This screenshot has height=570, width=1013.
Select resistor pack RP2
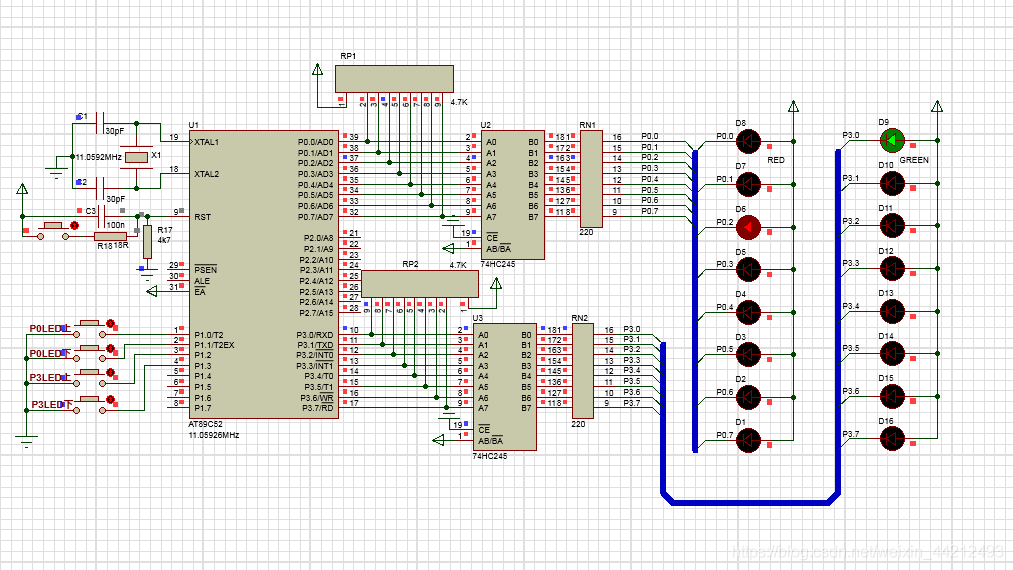pyautogui.click(x=419, y=283)
